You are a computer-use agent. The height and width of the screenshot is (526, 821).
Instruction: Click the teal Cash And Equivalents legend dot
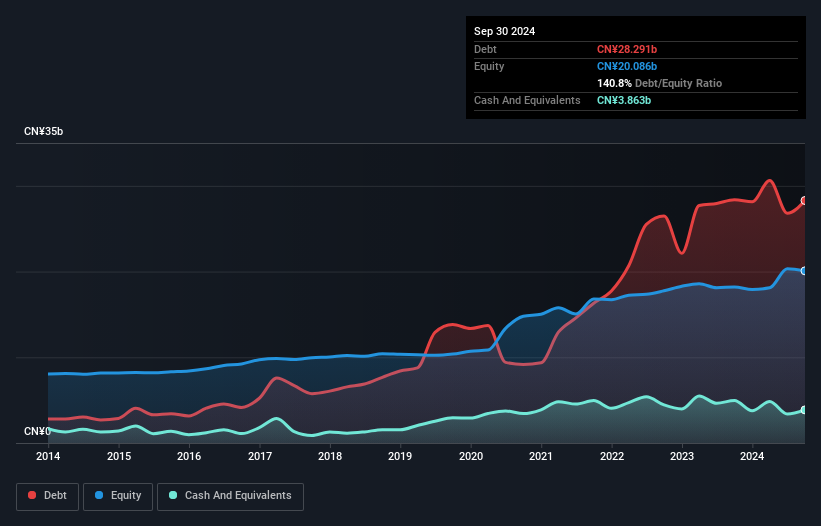coord(173,495)
